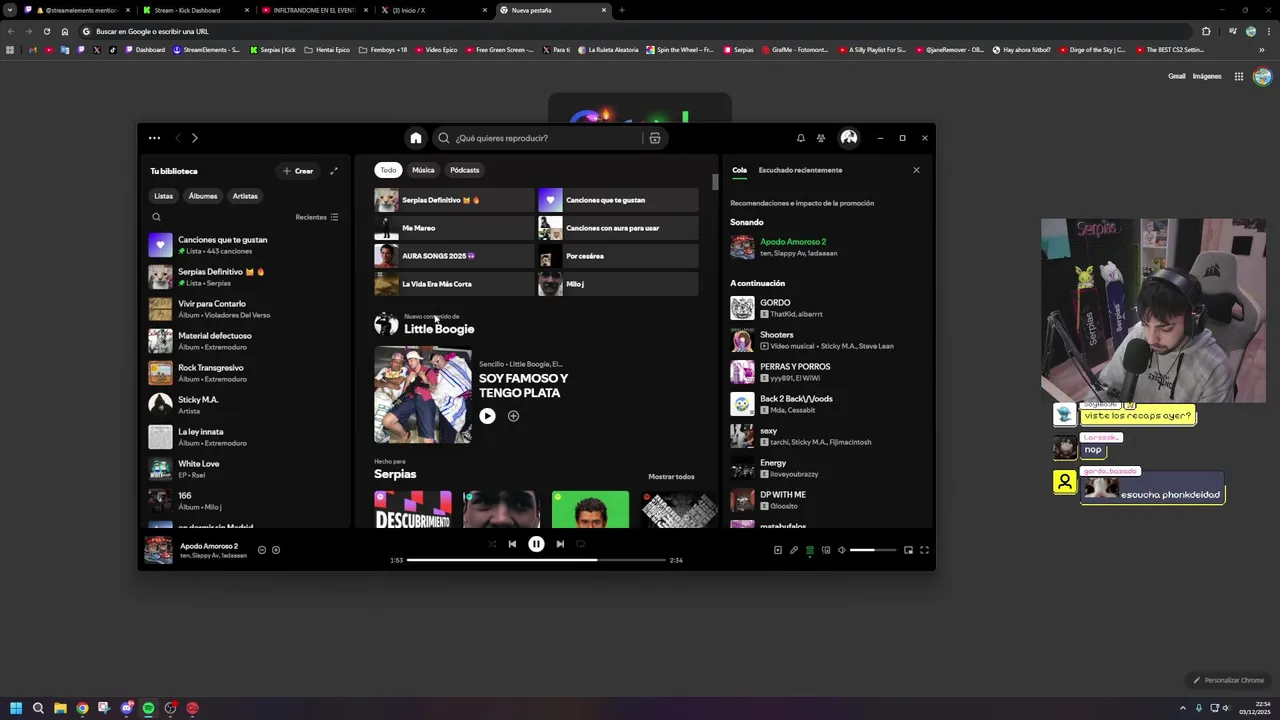Click the song progress bar

coord(536,560)
